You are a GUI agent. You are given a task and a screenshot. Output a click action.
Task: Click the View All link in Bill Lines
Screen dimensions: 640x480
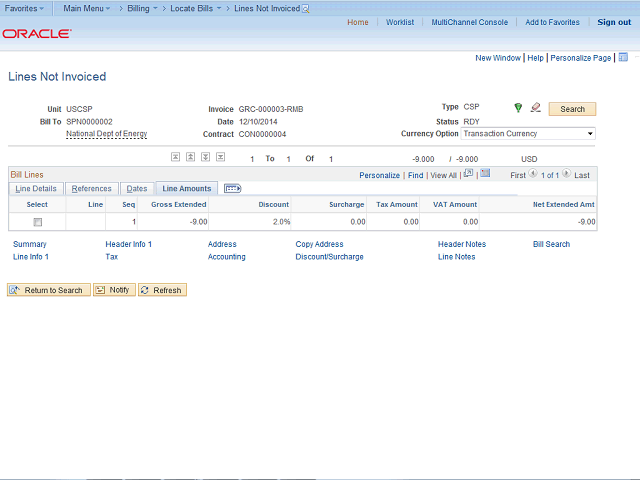[443, 175]
